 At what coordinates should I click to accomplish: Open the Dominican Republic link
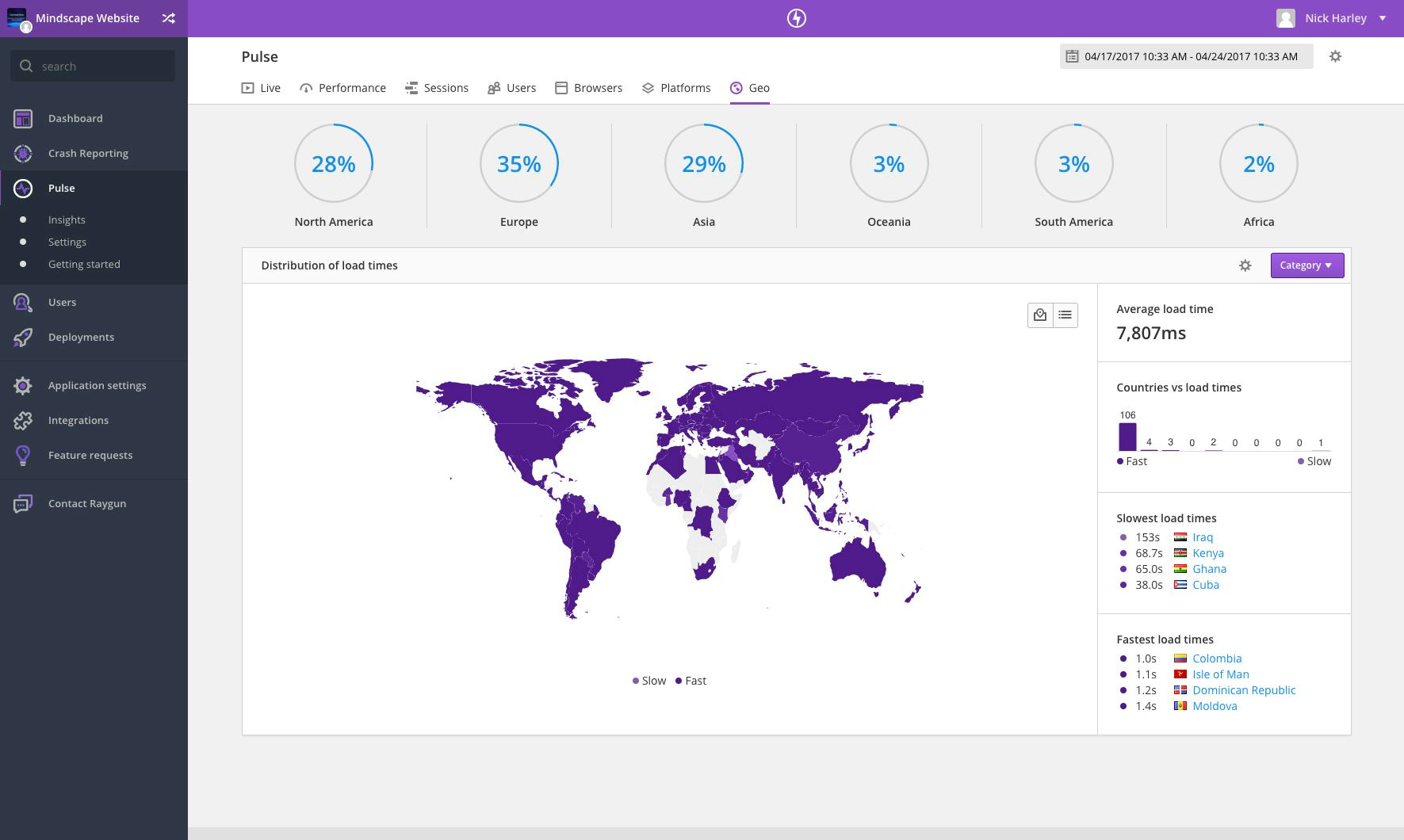[1244, 690]
